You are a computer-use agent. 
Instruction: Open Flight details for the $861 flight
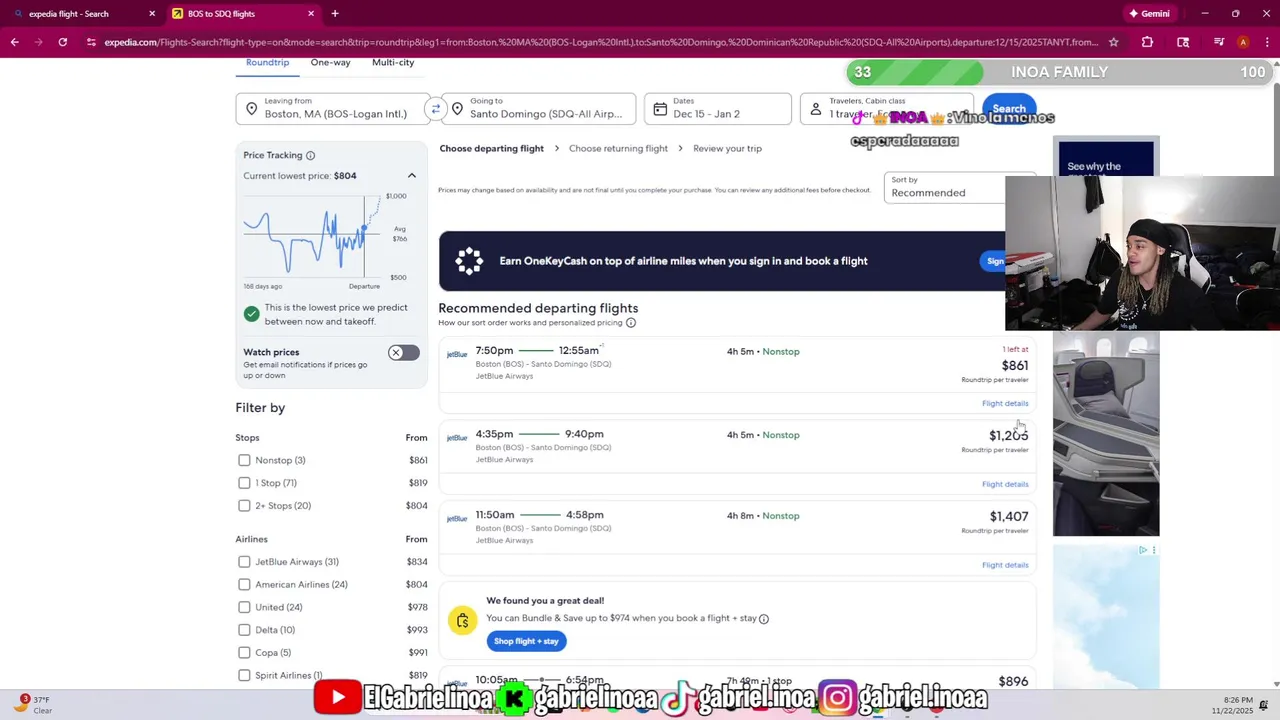click(x=1005, y=403)
